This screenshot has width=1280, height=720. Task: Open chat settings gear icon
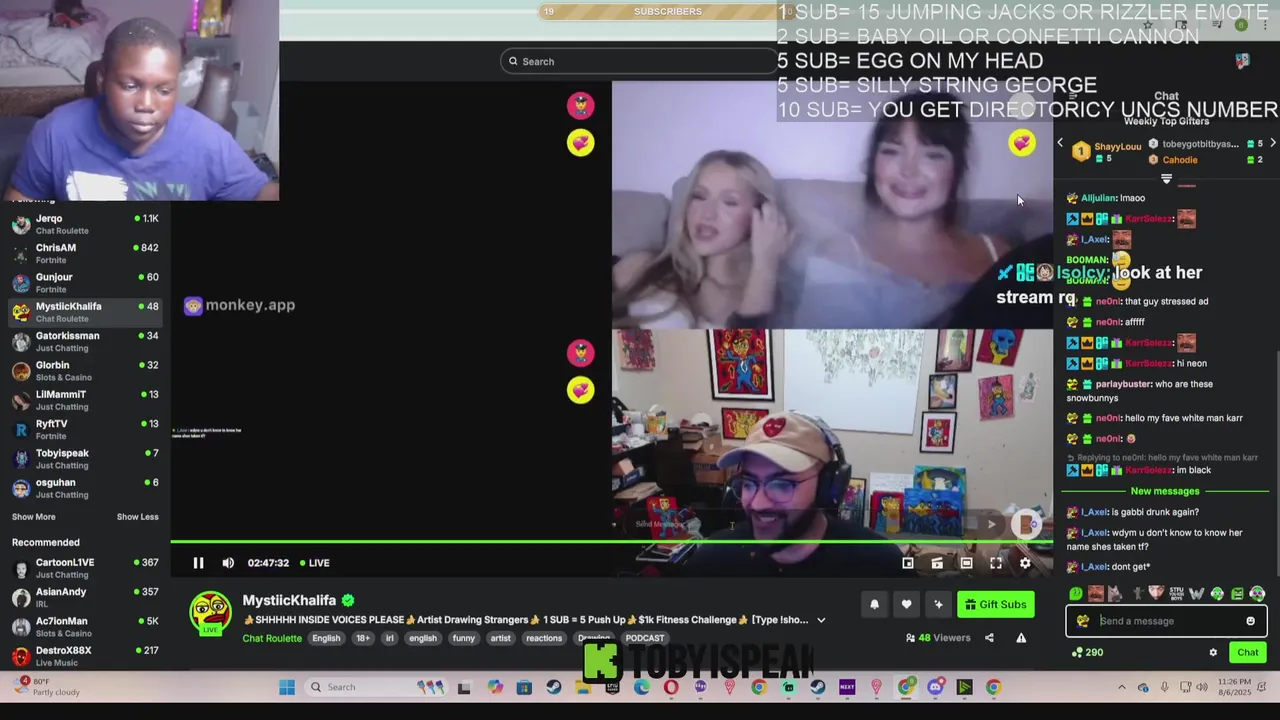(1213, 653)
